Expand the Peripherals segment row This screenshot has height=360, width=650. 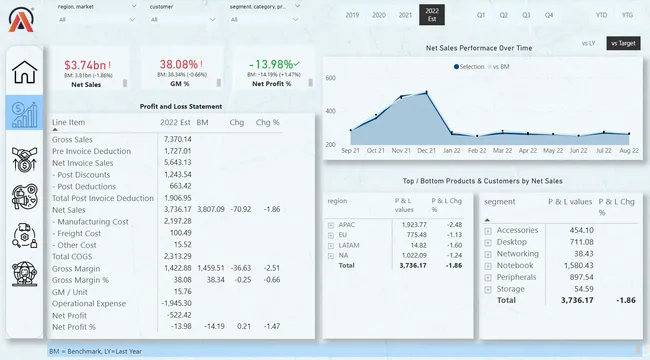(488, 277)
